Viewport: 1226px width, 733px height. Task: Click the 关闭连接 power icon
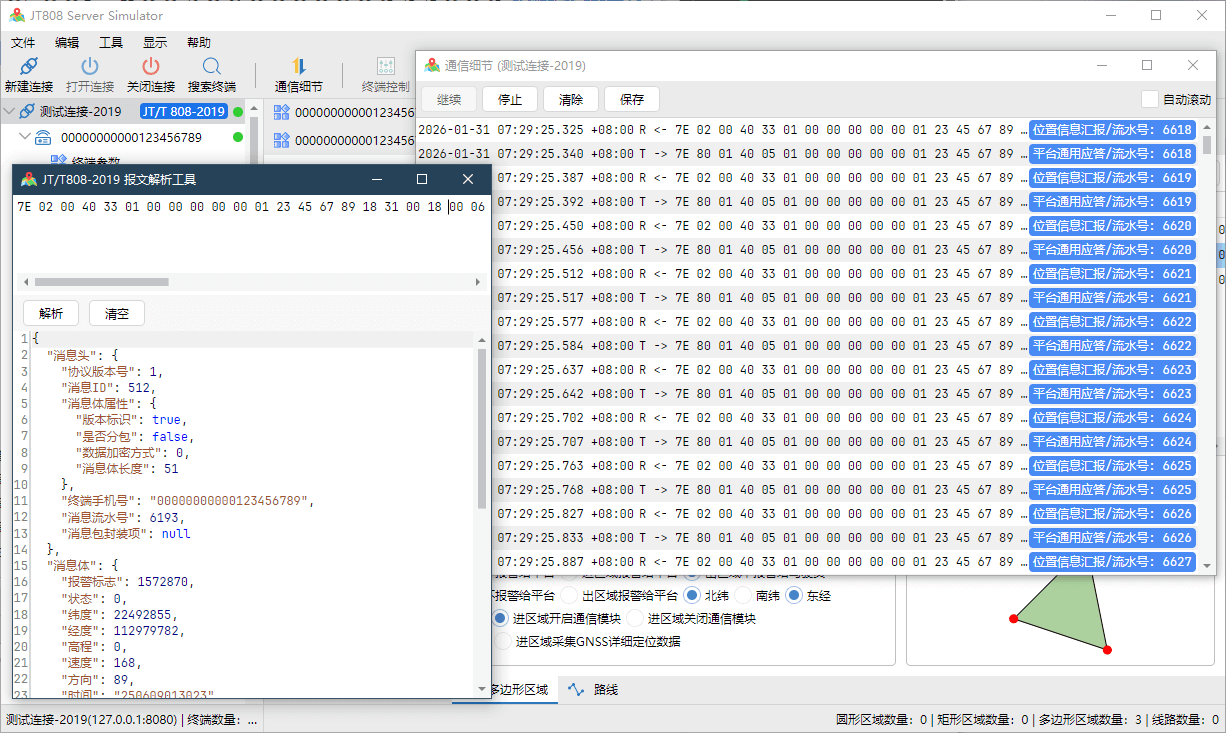point(150,67)
